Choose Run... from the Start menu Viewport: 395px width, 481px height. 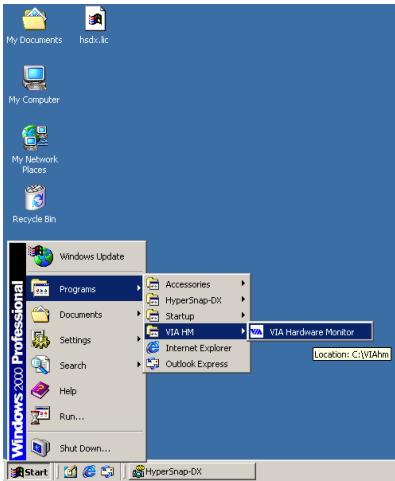click(x=85, y=416)
